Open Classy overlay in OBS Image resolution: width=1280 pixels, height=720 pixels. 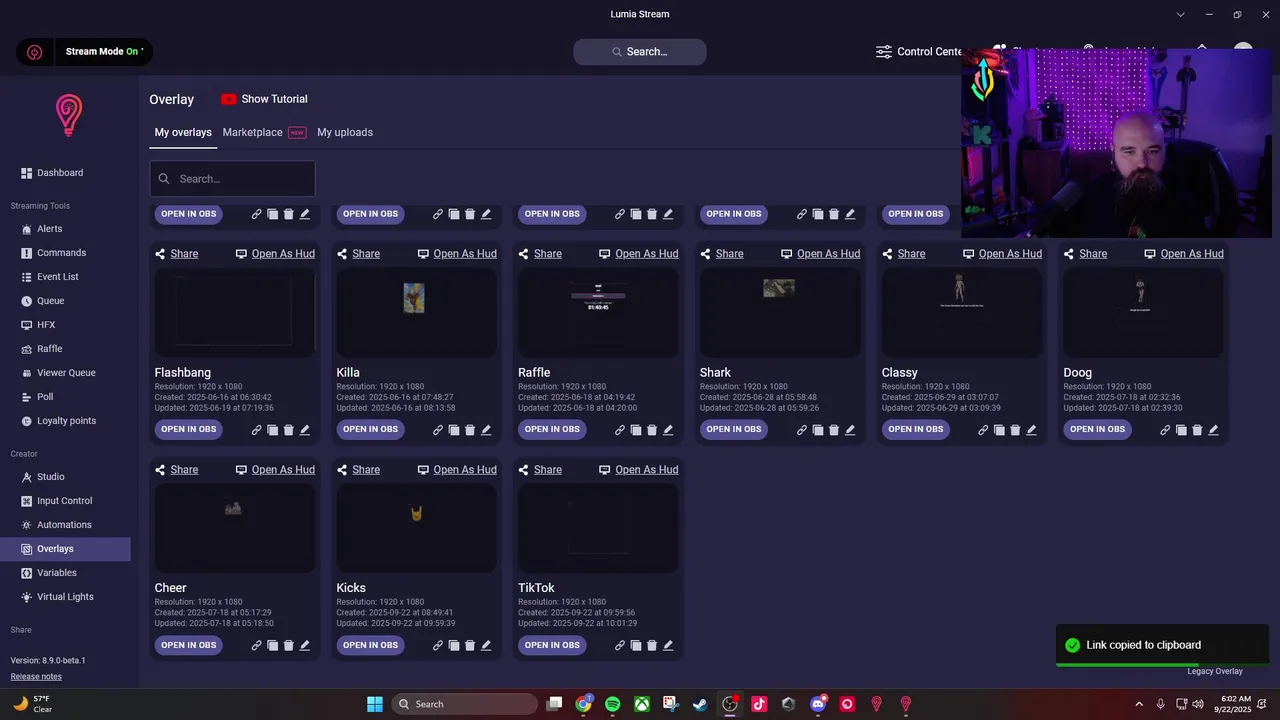click(x=916, y=430)
